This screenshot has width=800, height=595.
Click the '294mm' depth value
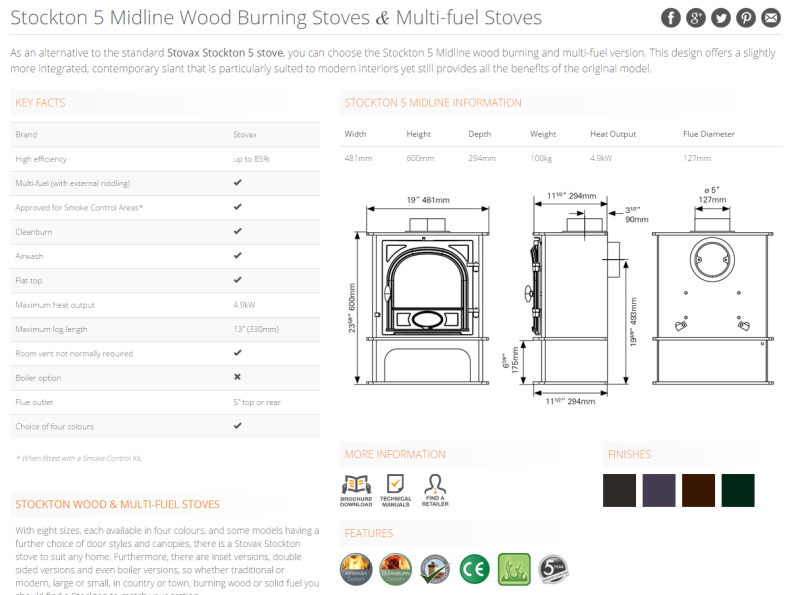(x=482, y=158)
